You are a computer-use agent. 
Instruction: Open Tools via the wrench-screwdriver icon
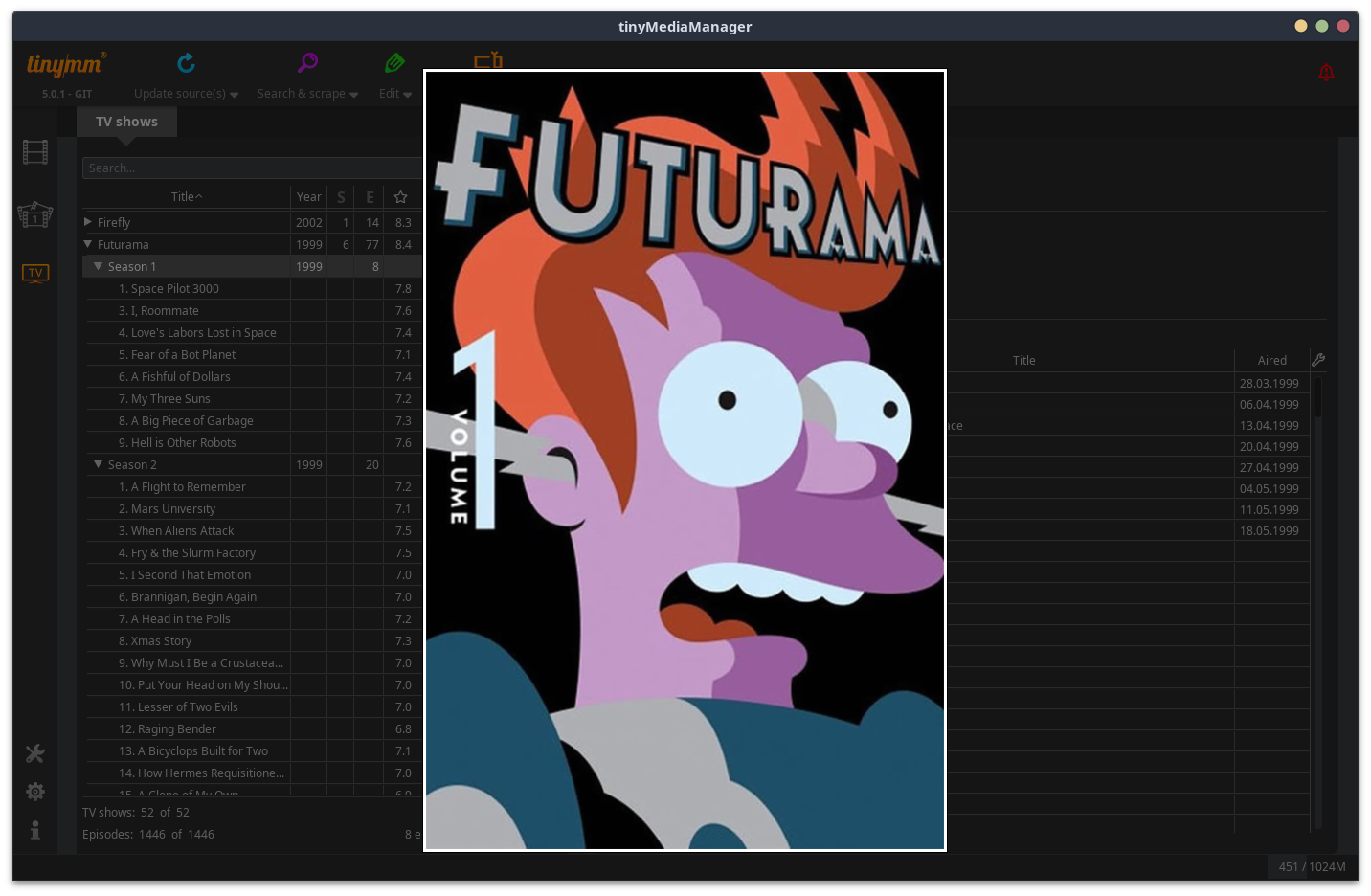click(x=35, y=753)
